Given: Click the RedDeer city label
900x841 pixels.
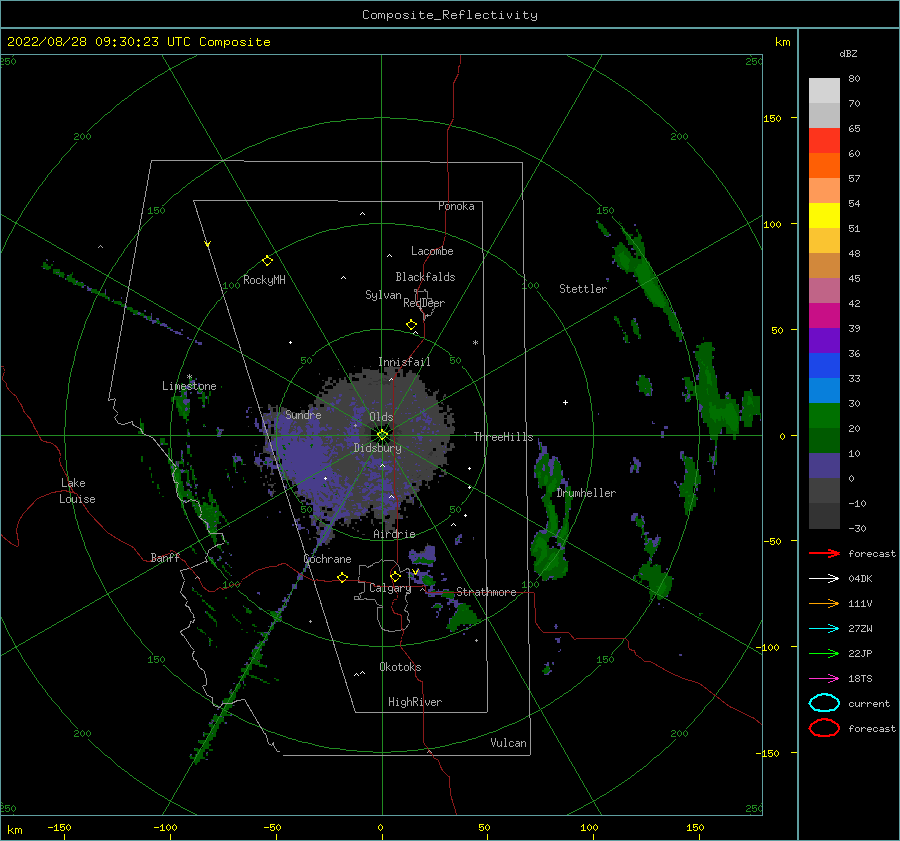Looking at the screenshot, I should pyautogui.click(x=424, y=303).
